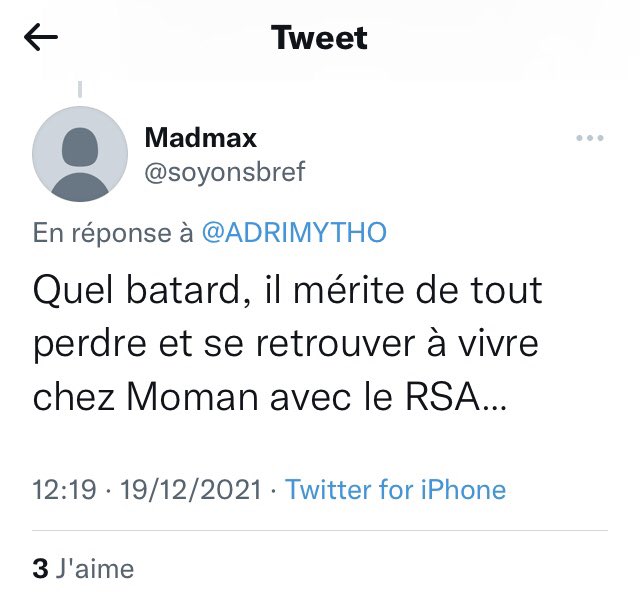Click the 12:19 timestamp
This screenshot has height=600, width=640.
click(64, 490)
